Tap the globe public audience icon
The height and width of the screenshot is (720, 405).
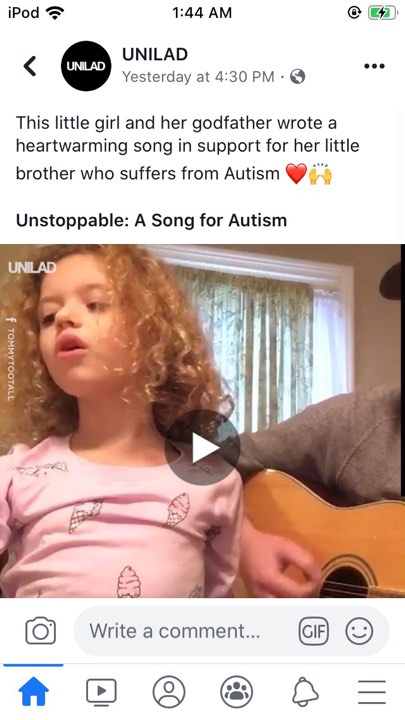(x=298, y=77)
